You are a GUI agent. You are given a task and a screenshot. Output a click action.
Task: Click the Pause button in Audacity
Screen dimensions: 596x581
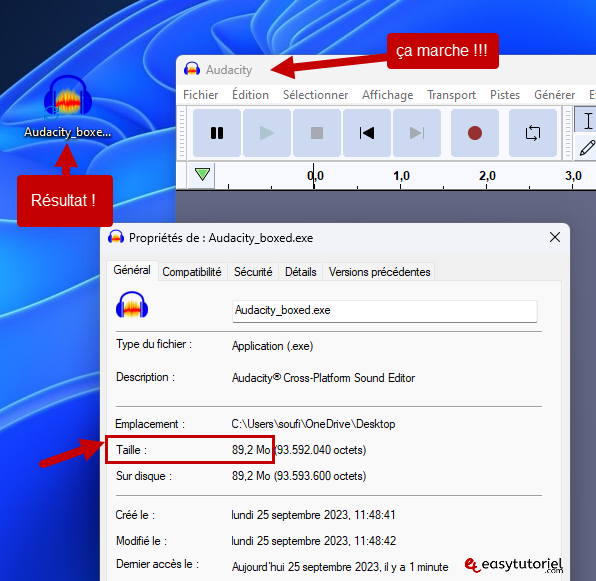217,133
